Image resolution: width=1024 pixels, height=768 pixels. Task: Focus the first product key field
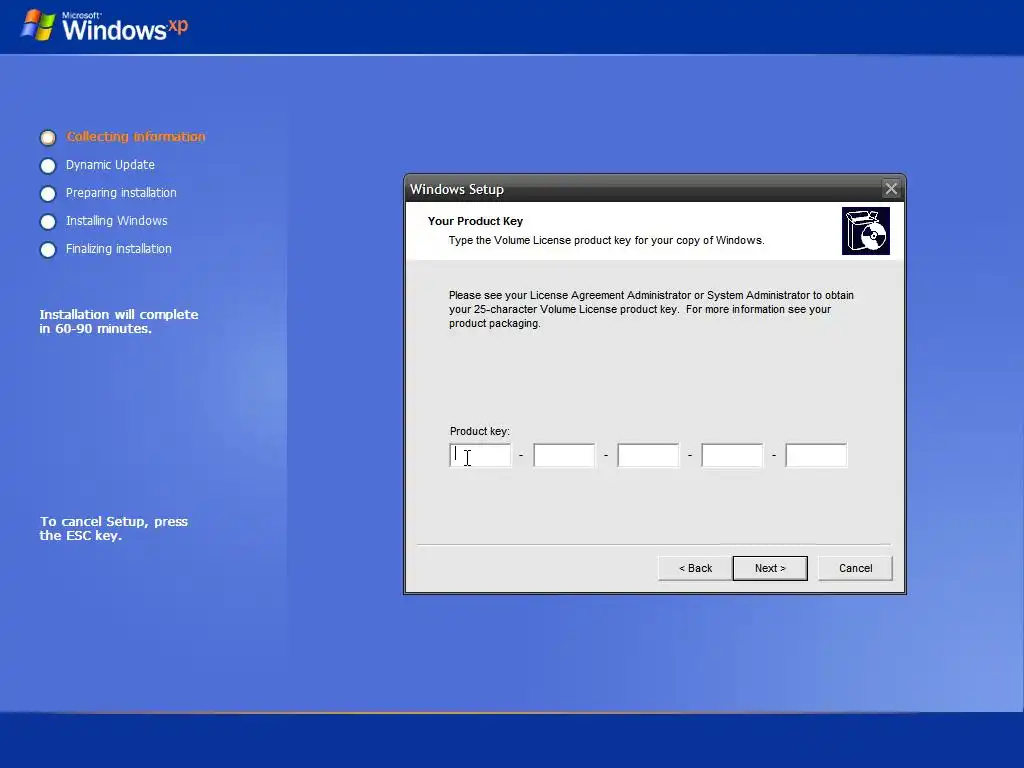(x=481, y=455)
